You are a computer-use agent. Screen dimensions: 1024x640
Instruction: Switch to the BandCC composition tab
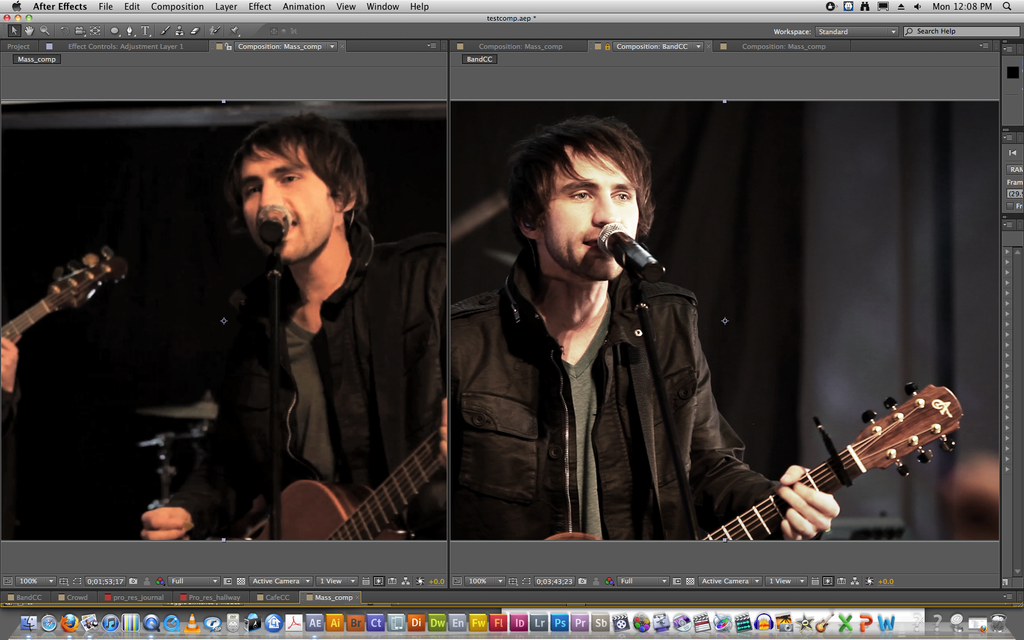pyautogui.click(x=655, y=45)
